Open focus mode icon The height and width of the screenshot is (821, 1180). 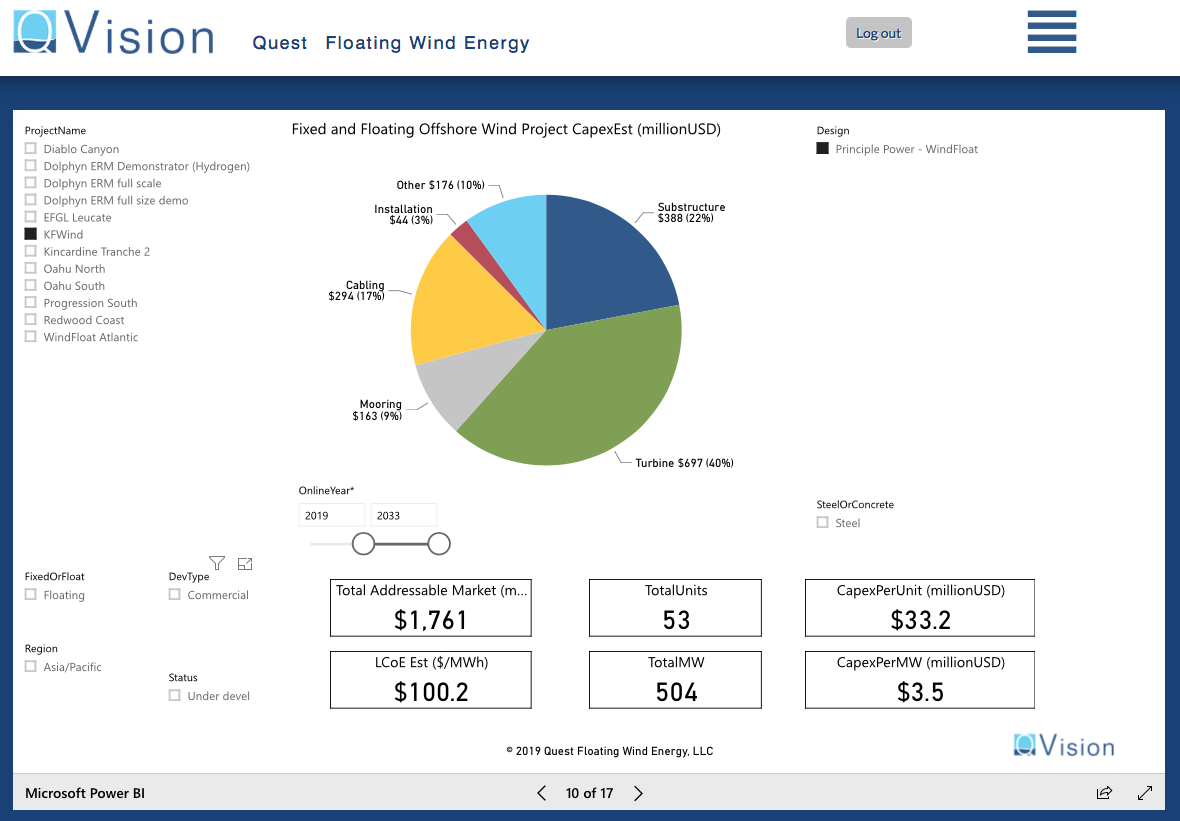pos(245,563)
